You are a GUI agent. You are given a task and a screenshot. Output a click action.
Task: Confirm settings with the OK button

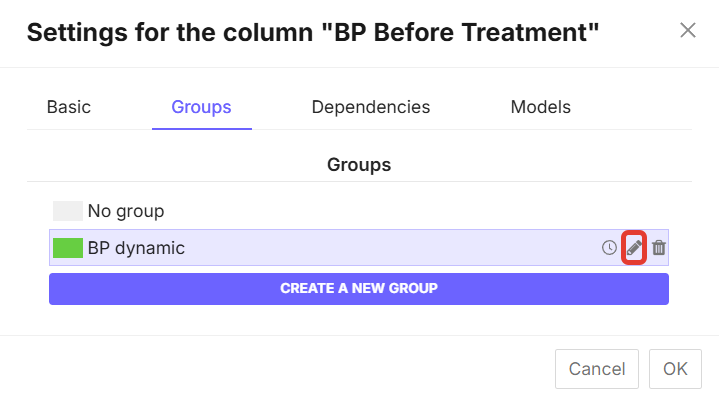[x=675, y=369]
